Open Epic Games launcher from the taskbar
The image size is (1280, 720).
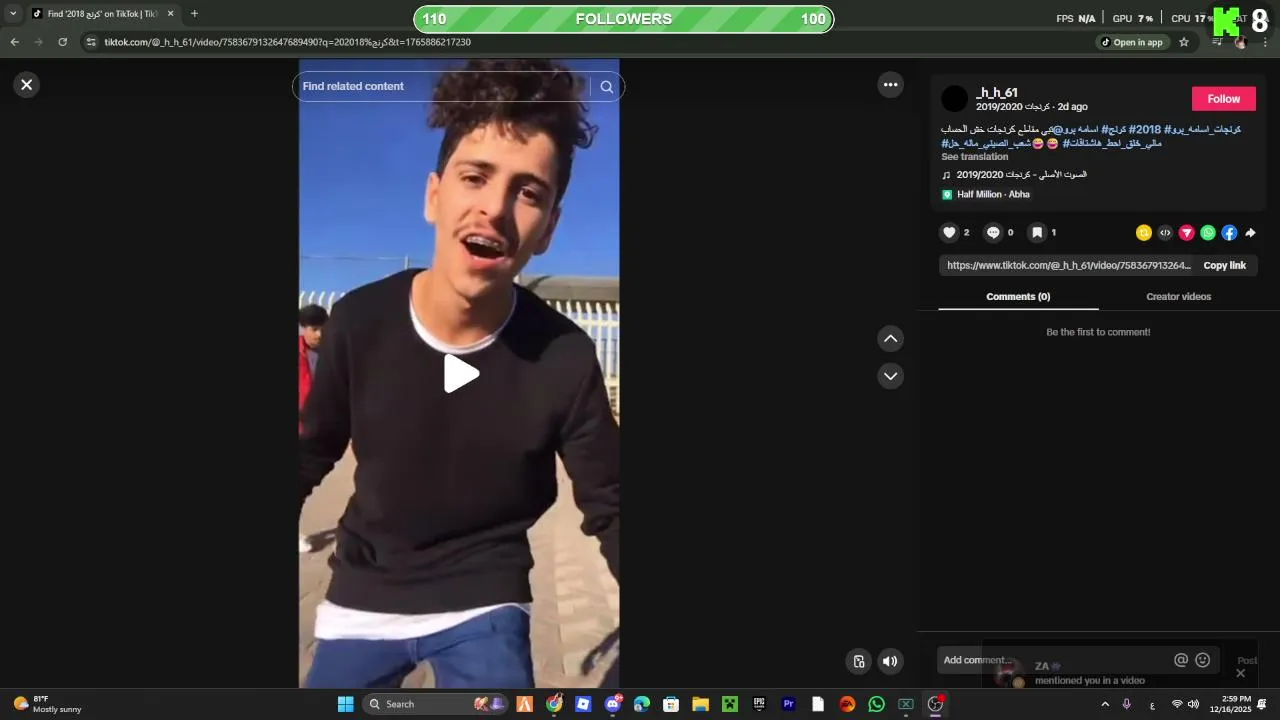(x=759, y=704)
